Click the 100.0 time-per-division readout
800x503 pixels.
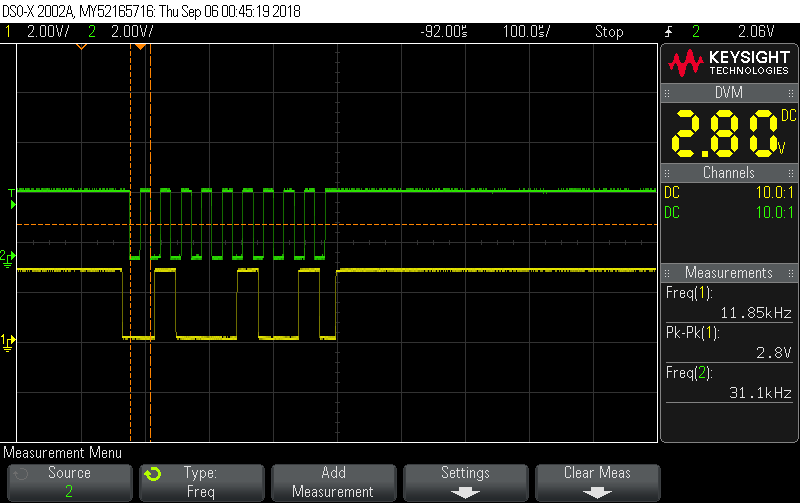coord(526,32)
